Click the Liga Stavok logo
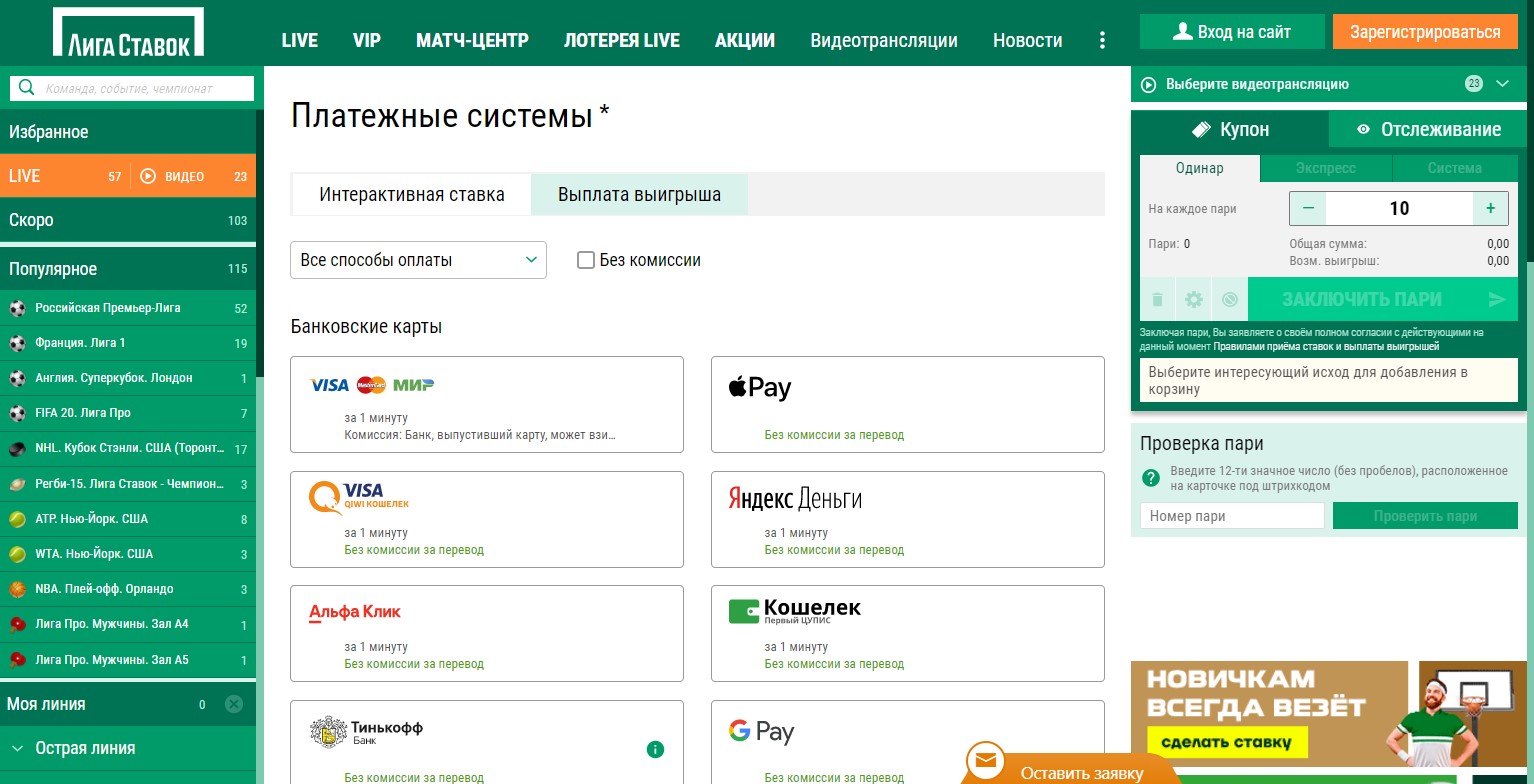 coord(128,33)
